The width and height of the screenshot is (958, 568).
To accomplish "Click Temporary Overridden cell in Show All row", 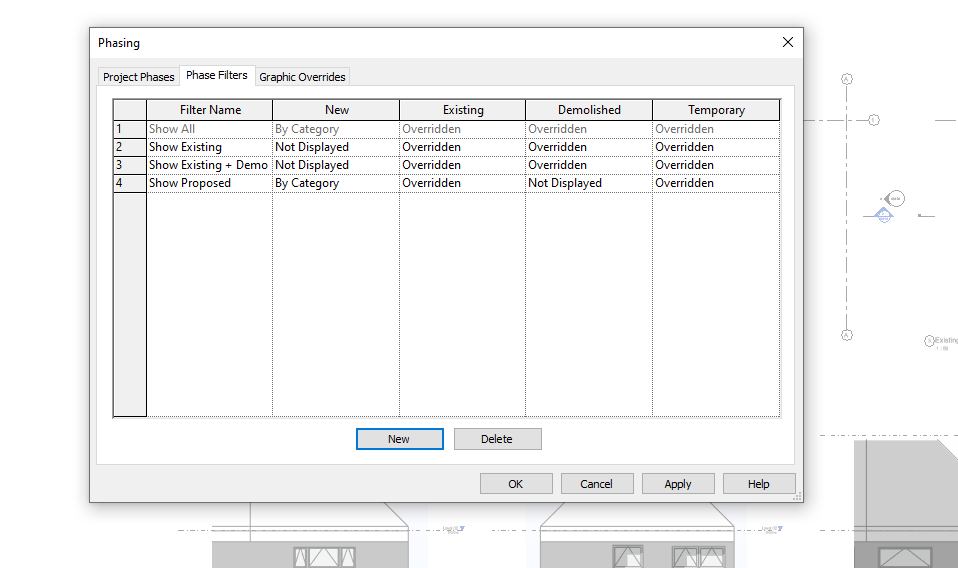I will [x=716, y=129].
